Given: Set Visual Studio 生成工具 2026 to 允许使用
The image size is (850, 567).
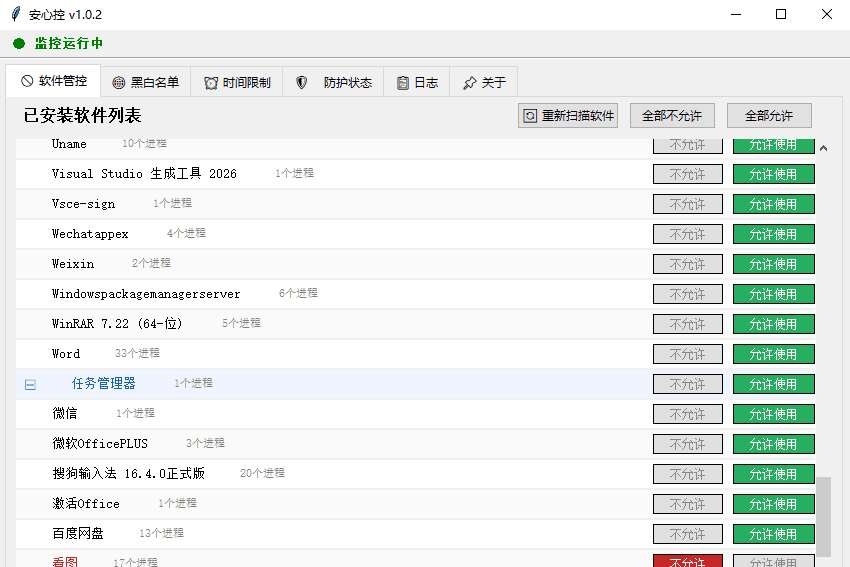Looking at the screenshot, I should pos(773,174).
